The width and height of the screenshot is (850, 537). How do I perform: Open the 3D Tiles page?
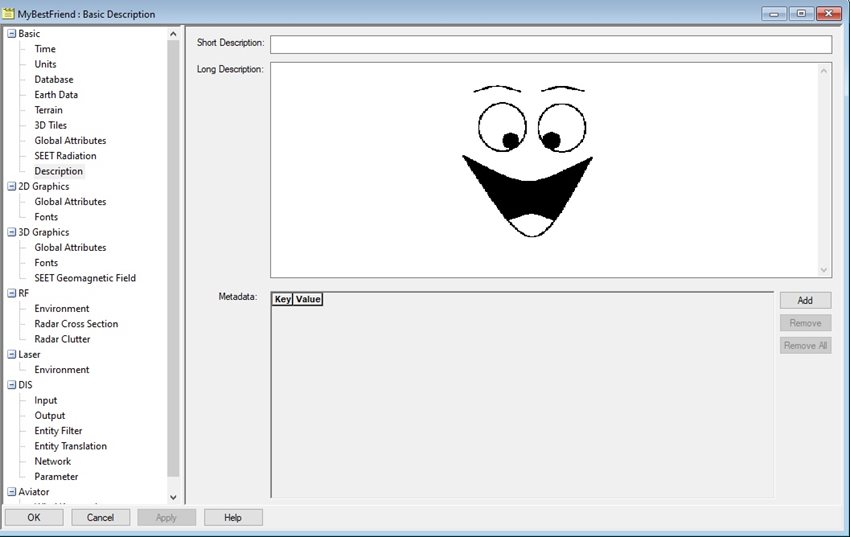point(52,125)
